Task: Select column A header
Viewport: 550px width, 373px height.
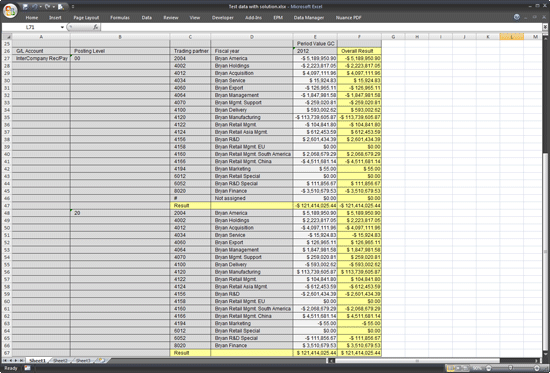Action: coord(41,37)
